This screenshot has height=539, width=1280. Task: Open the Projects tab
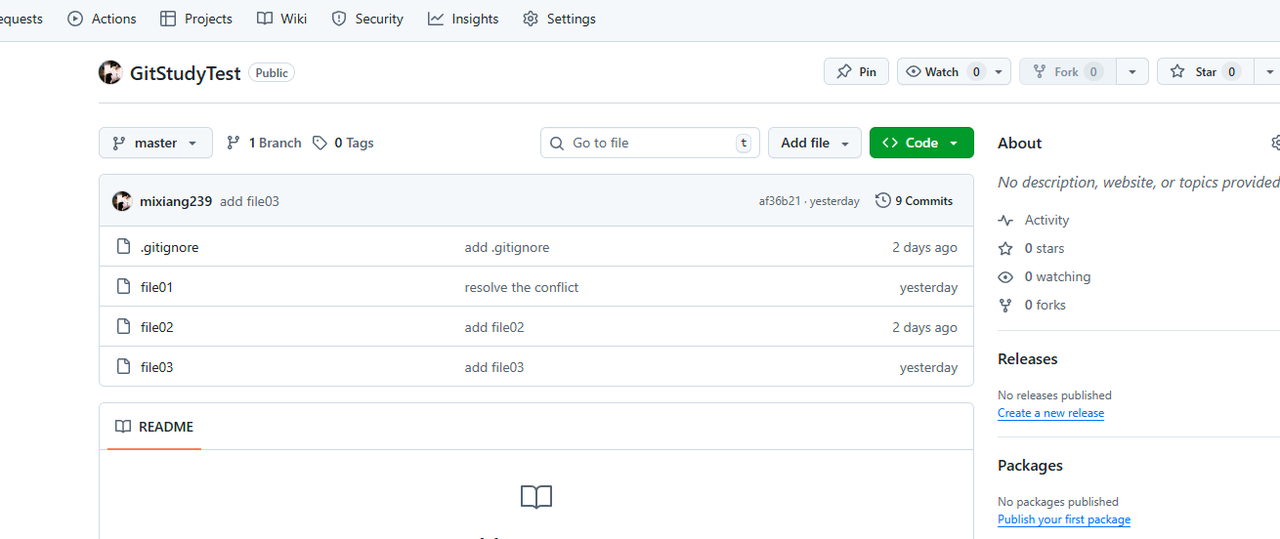pos(196,19)
